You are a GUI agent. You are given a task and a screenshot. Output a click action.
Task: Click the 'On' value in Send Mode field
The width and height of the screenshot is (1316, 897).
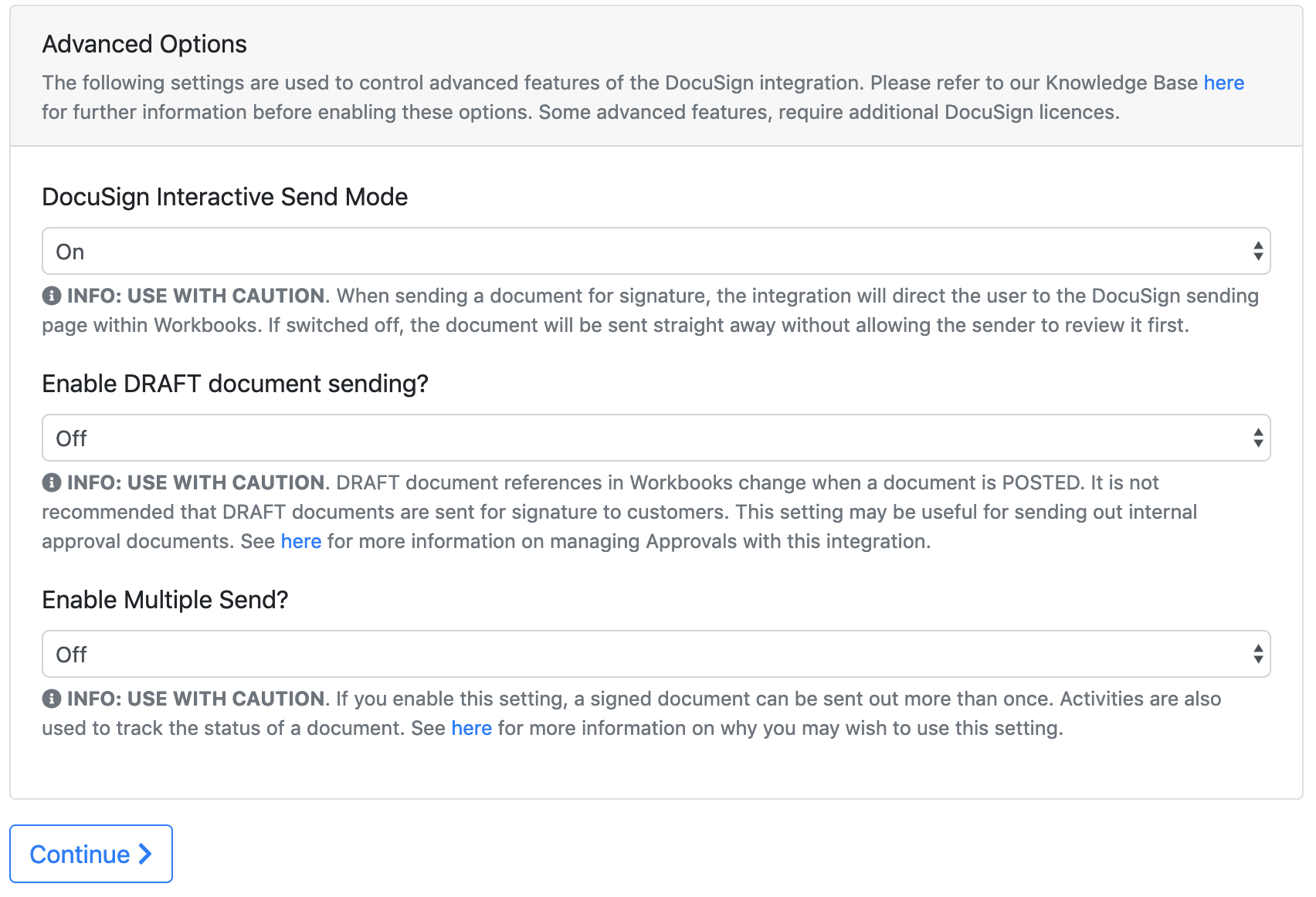(x=70, y=252)
